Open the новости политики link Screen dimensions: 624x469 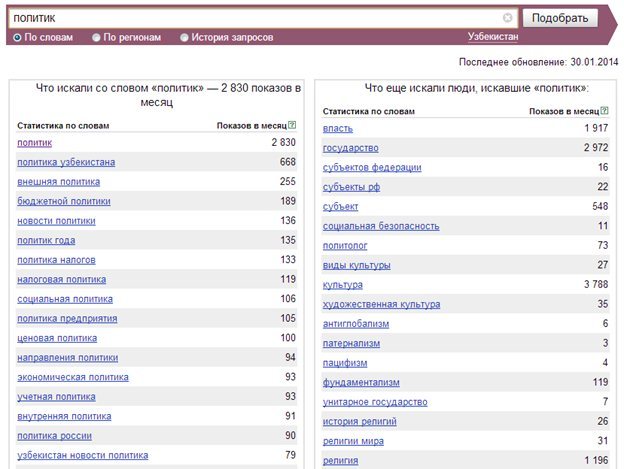(x=56, y=221)
